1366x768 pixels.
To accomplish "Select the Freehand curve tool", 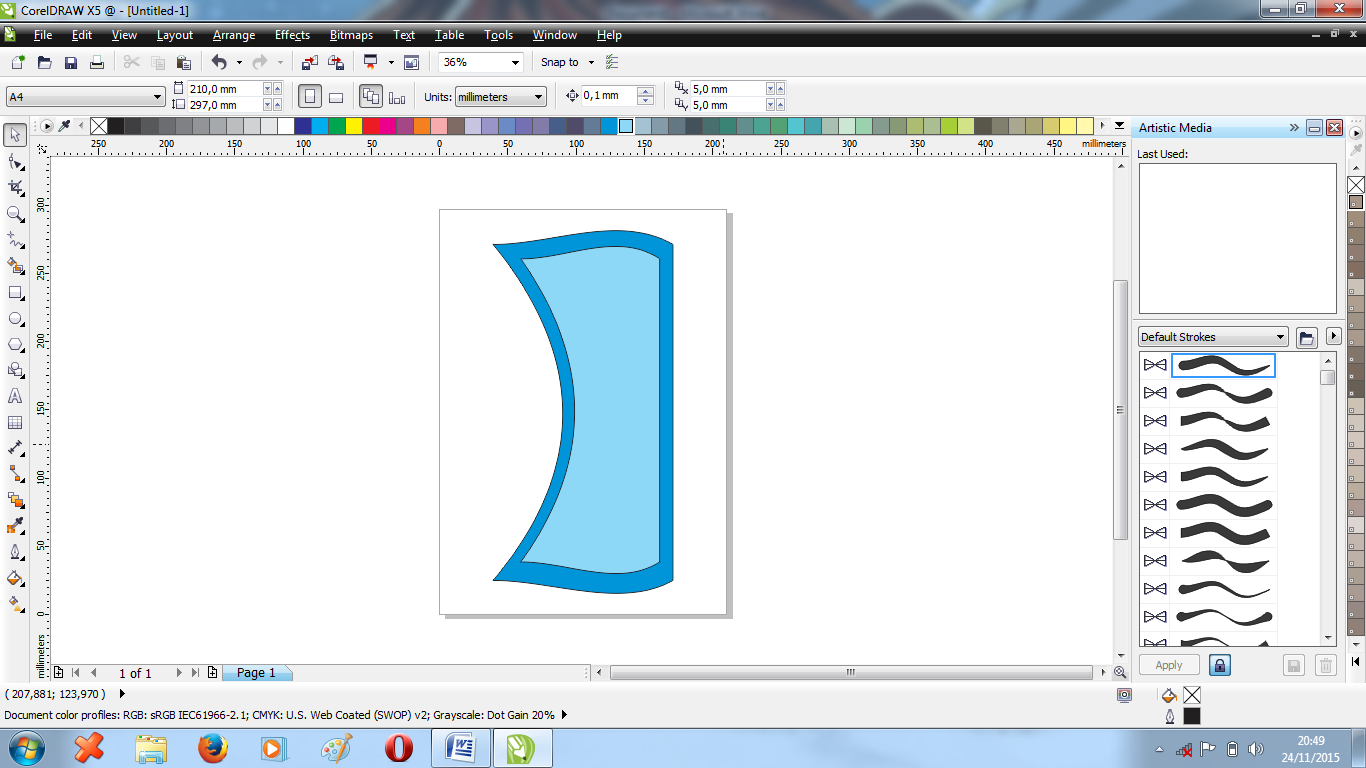I will pyautogui.click(x=15, y=240).
